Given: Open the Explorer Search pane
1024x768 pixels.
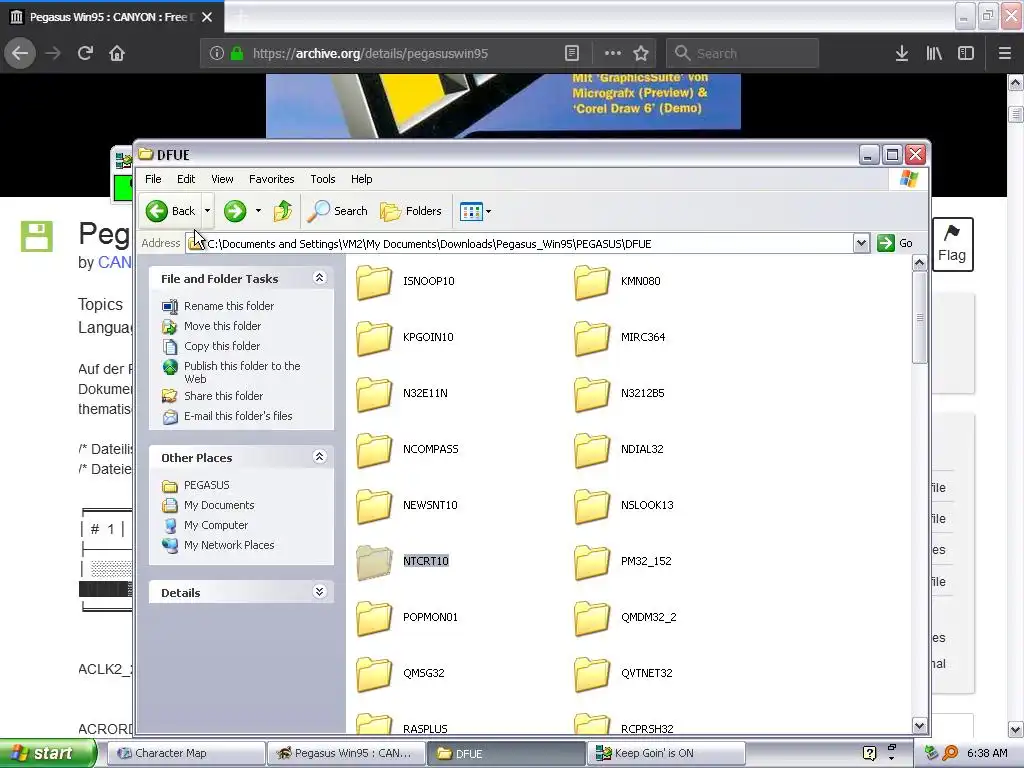Looking at the screenshot, I should pos(338,211).
